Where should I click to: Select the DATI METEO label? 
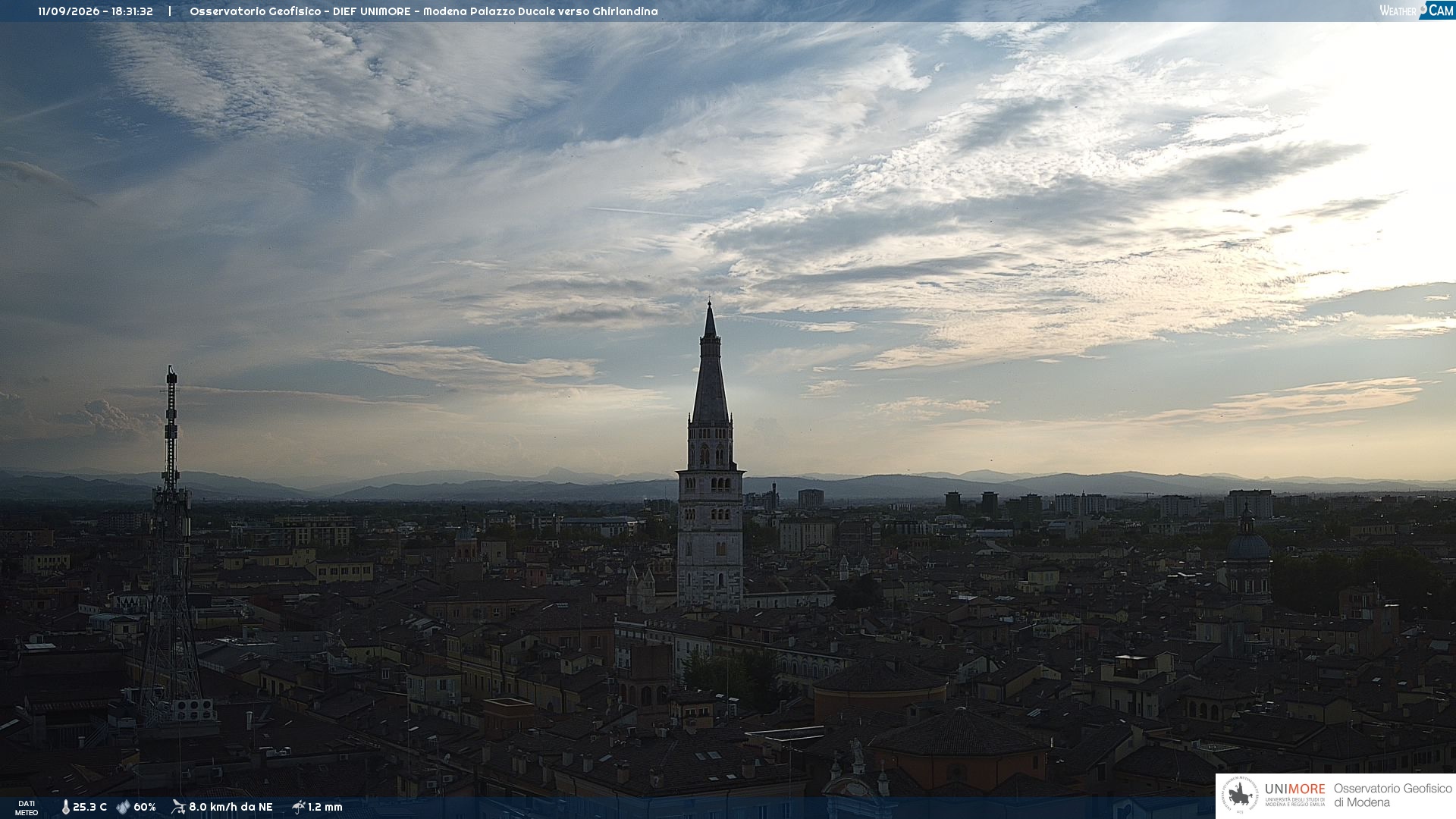coord(27,808)
